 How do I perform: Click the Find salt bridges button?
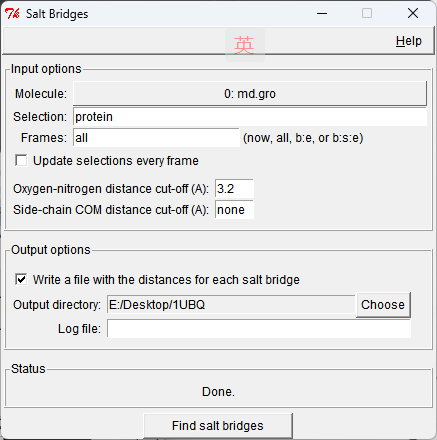[x=218, y=426]
